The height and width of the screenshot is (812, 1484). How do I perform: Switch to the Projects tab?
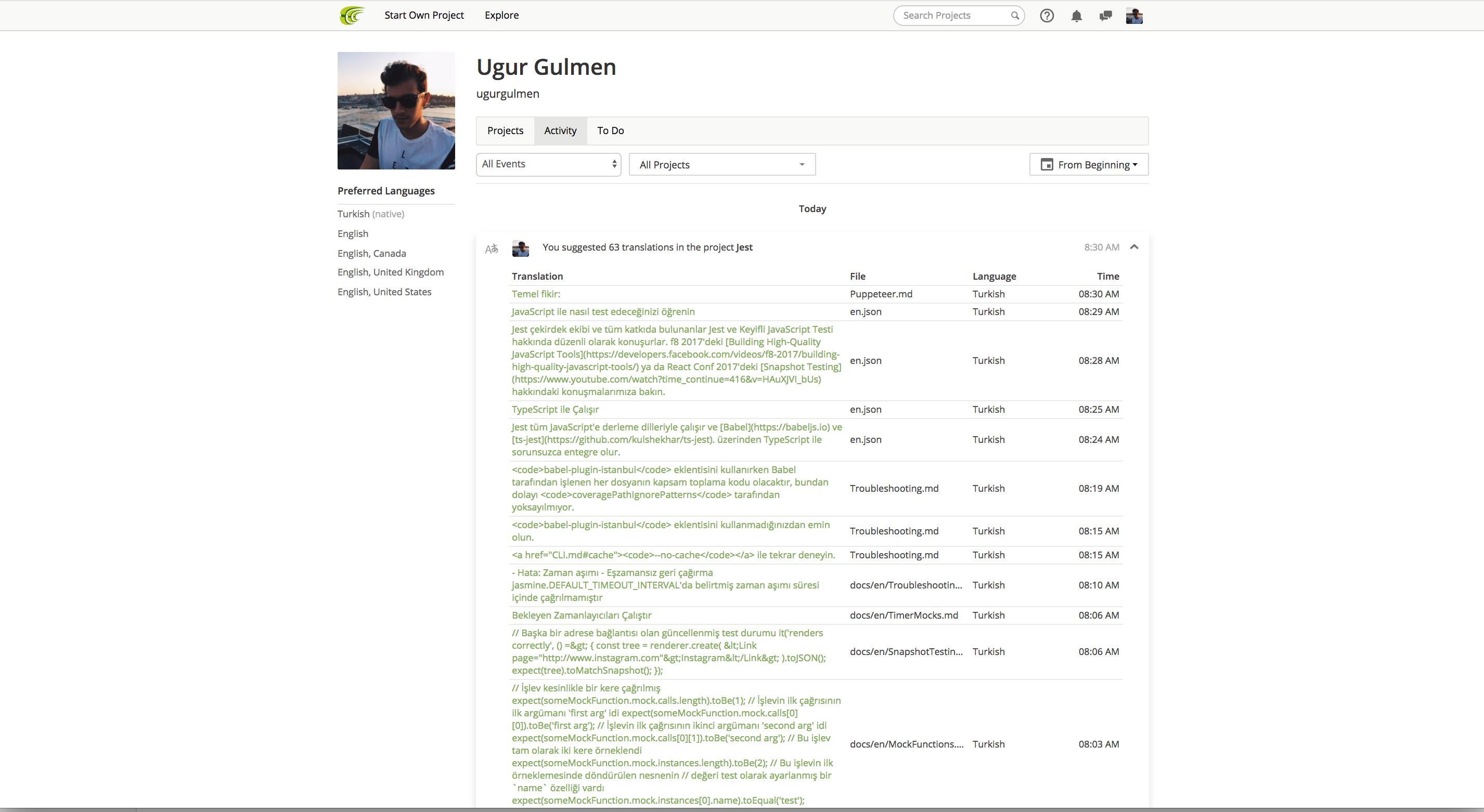tap(505, 130)
